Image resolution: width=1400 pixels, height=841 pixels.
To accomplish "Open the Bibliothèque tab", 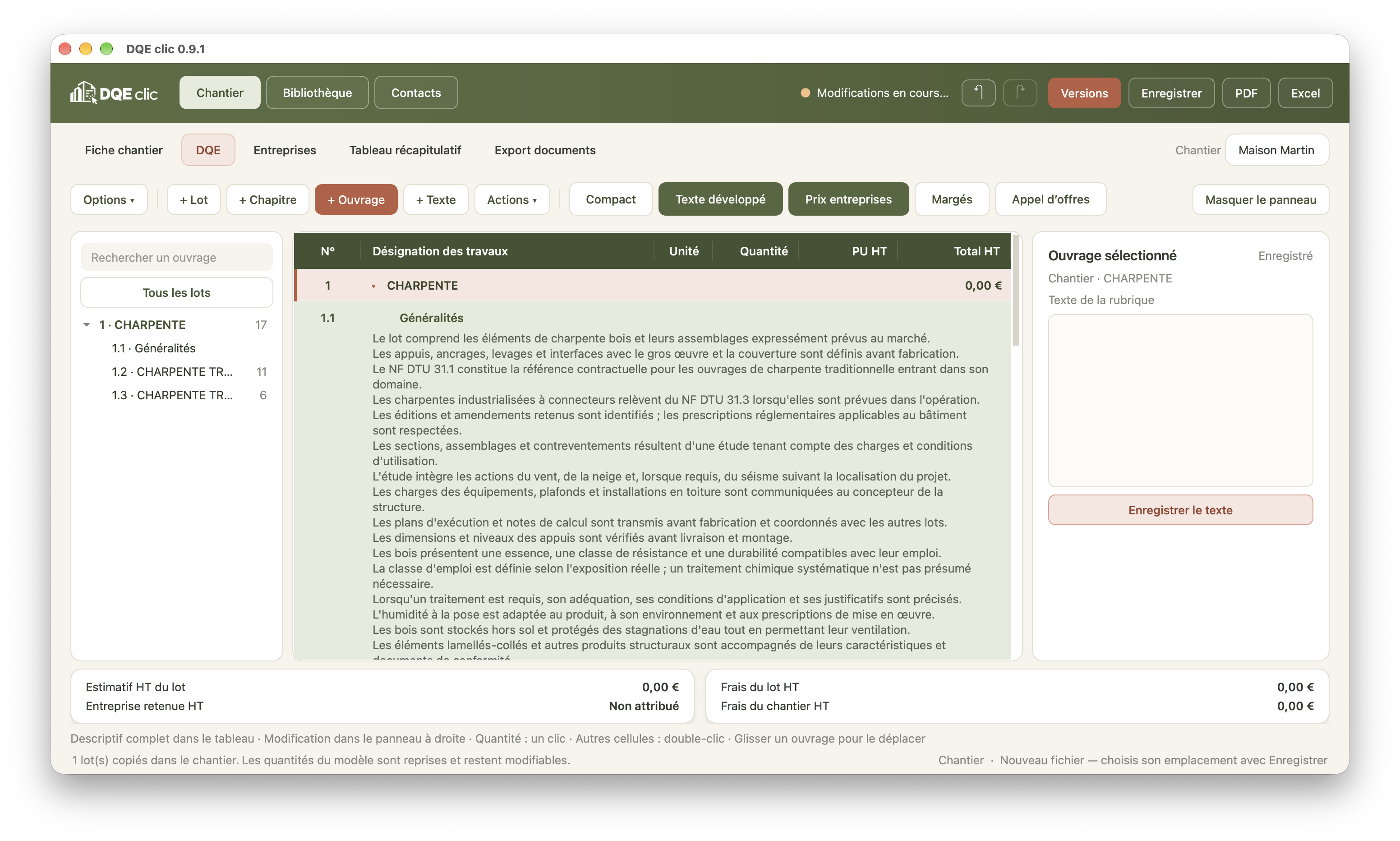I will (x=317, y=92).
